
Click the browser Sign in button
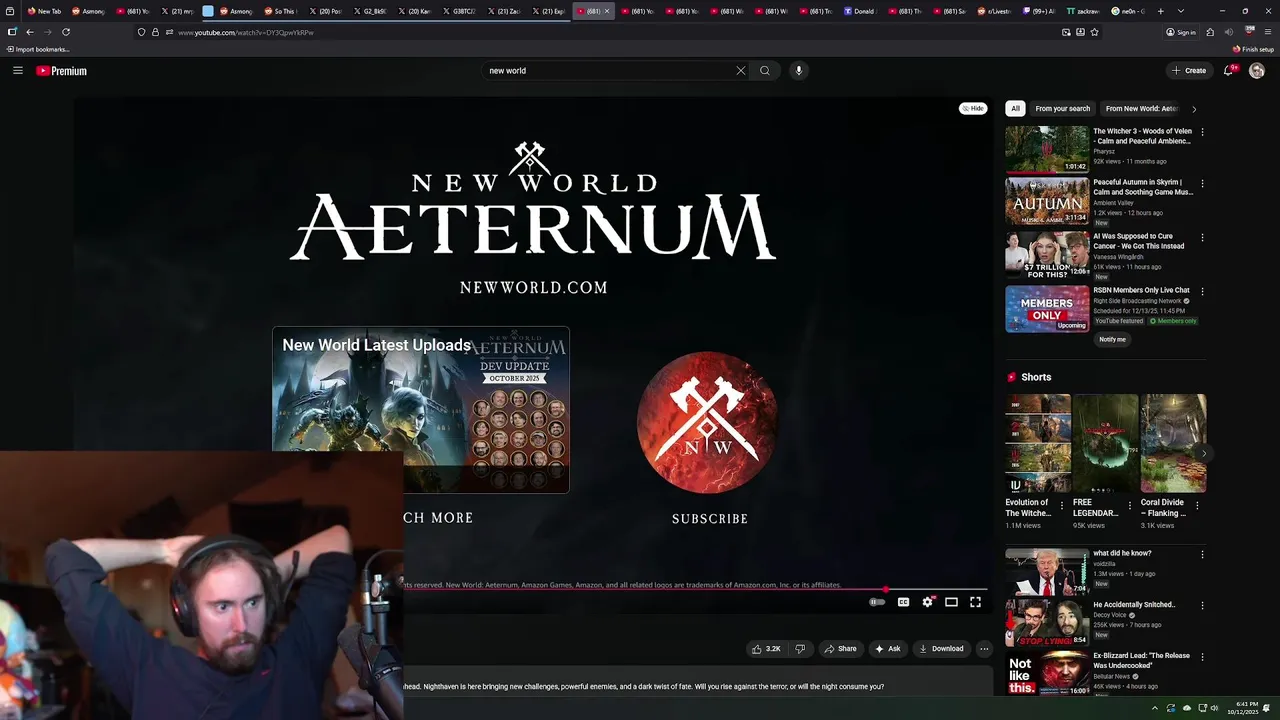pyautogui.click(x=1180, y=32)
